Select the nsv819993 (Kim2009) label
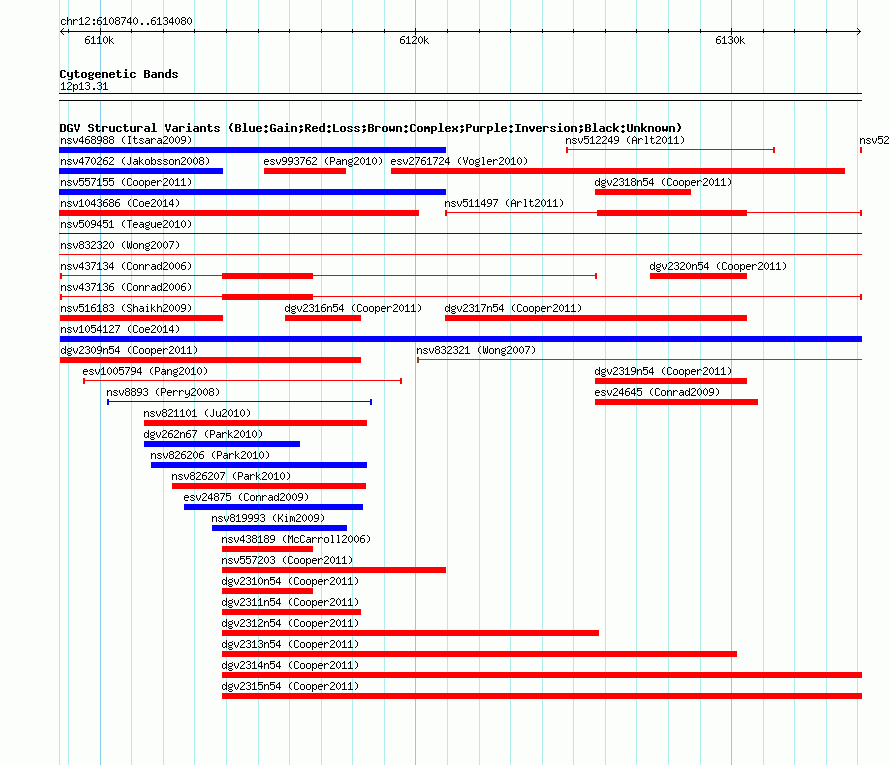 pyautogui.click(x=268, y=518)
